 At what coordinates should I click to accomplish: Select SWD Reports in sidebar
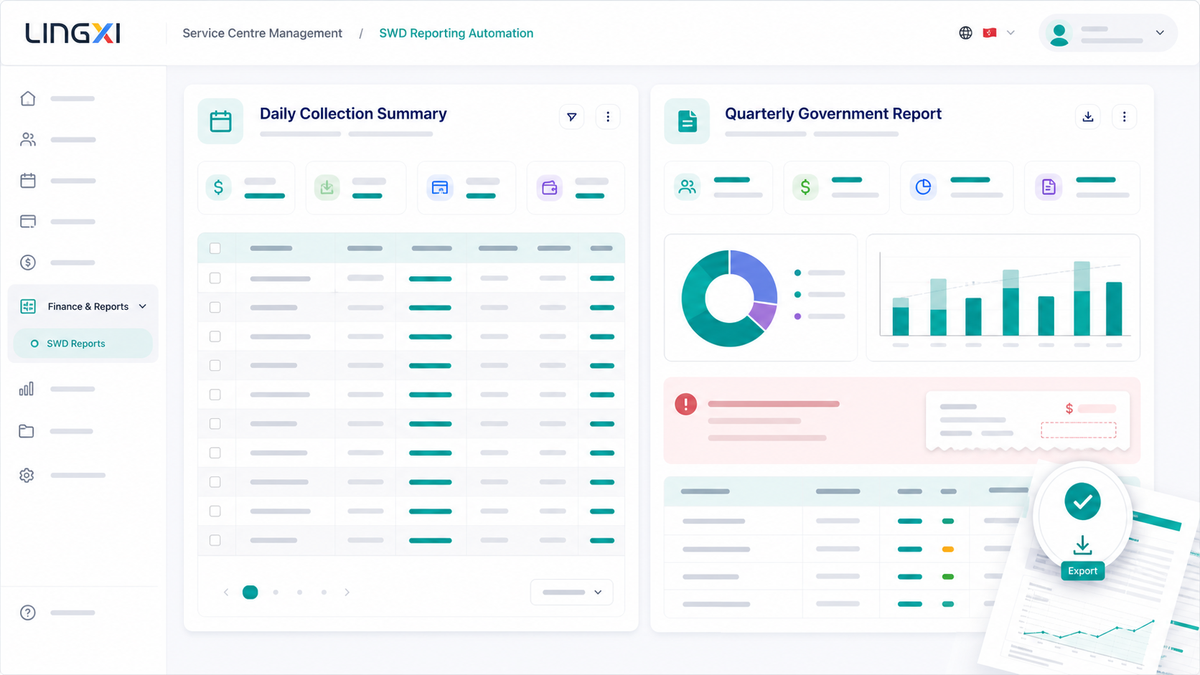[83, 343]
